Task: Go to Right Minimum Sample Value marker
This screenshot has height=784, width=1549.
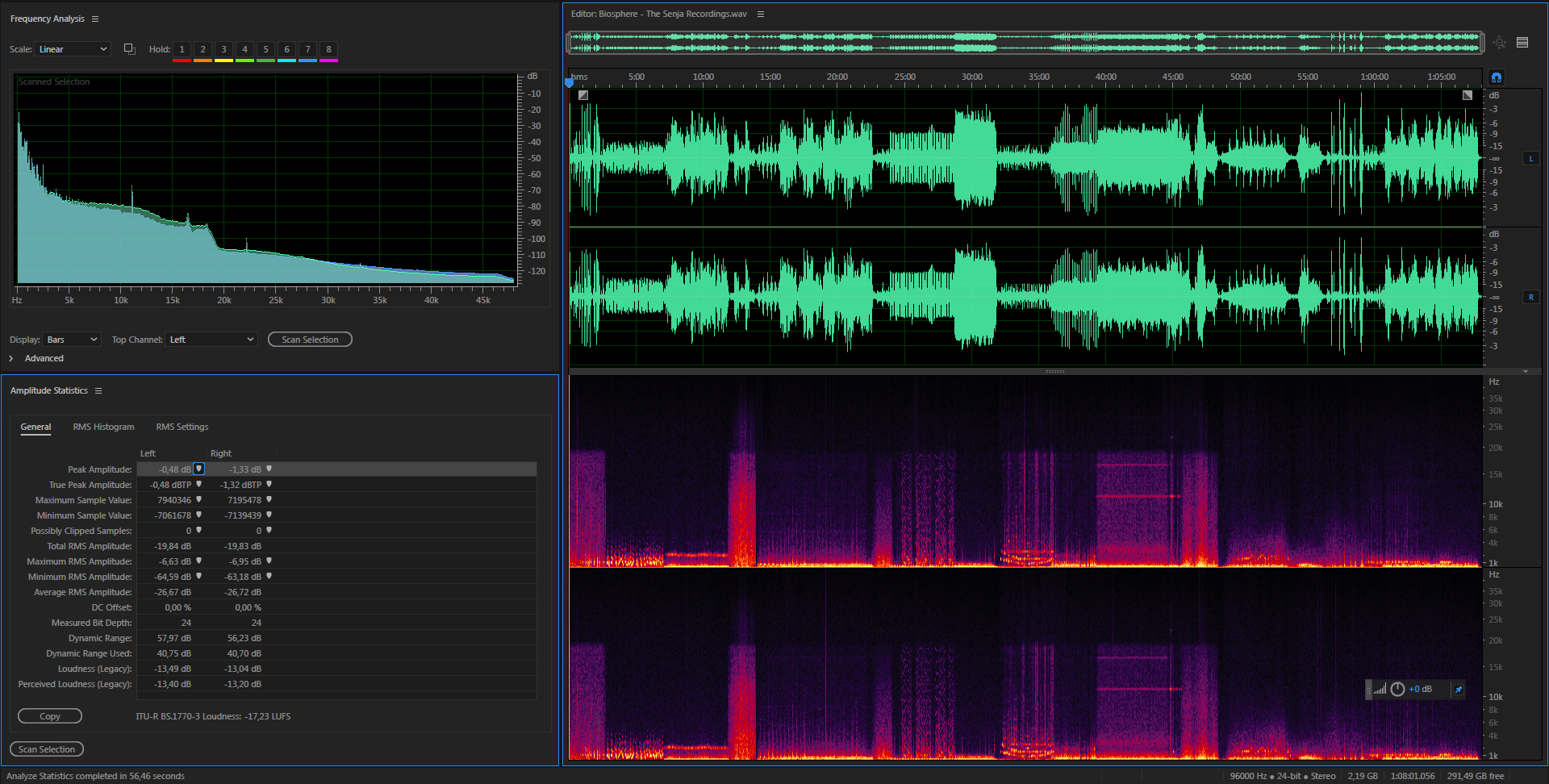Action: [x=269, y=515]
